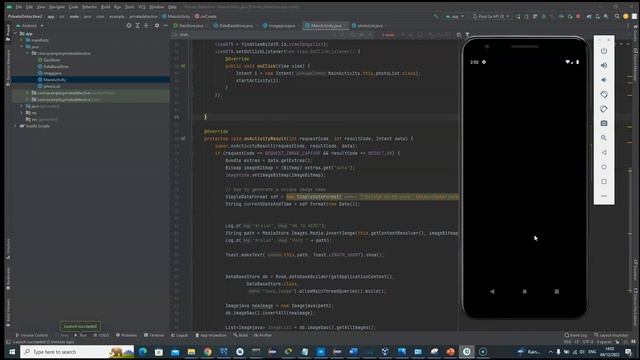Open the App Inspection tool window

(211, 335)
